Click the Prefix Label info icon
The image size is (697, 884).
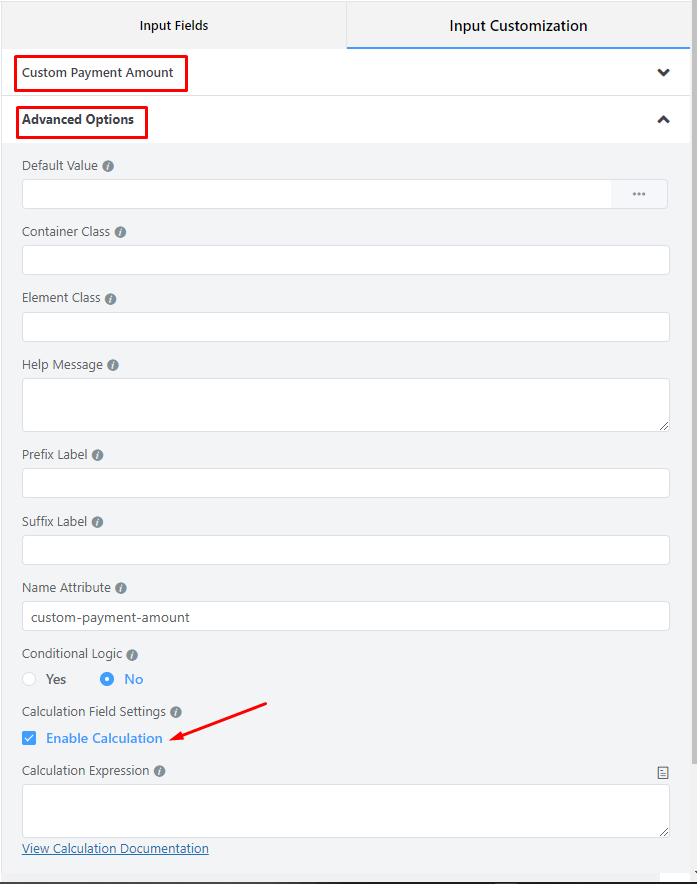click(x=97, y=455)
